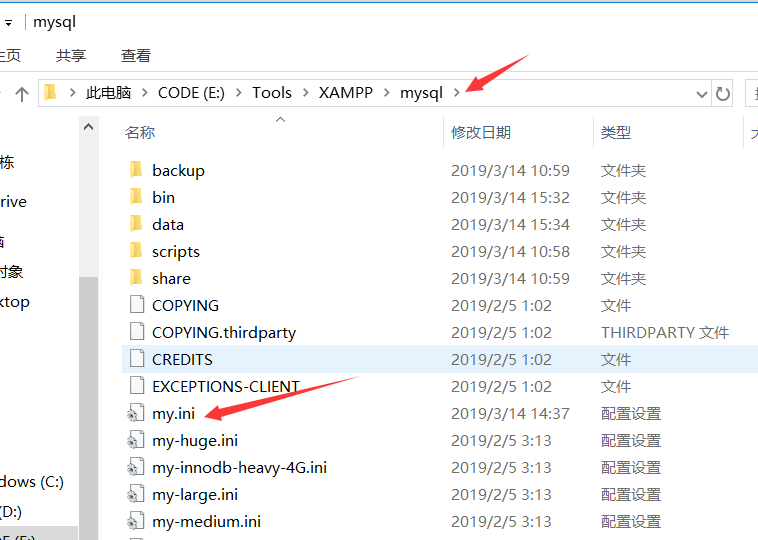Click the mysql breadcrumb segment

click(421, 92)
